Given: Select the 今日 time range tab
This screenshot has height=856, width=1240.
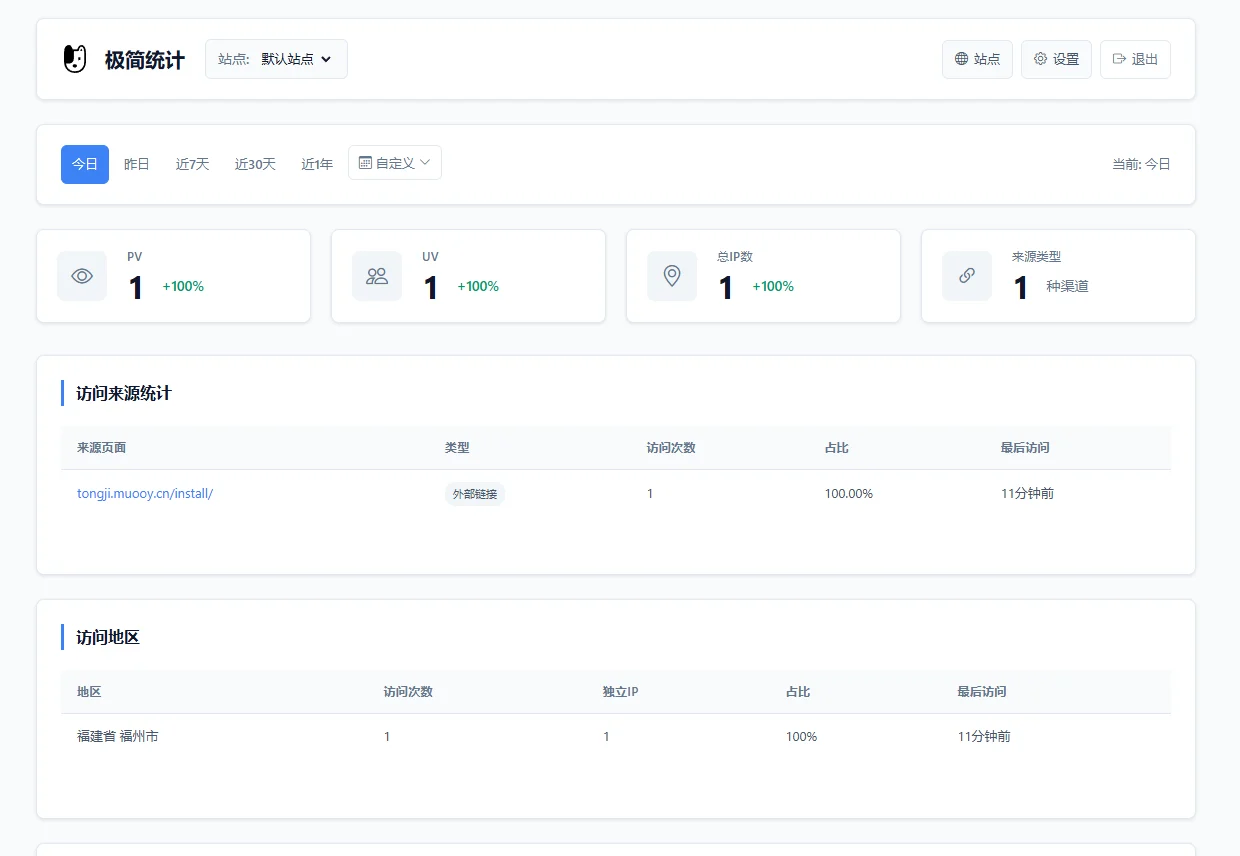Looking at the screenshot, I should click(x=85, y=164).
